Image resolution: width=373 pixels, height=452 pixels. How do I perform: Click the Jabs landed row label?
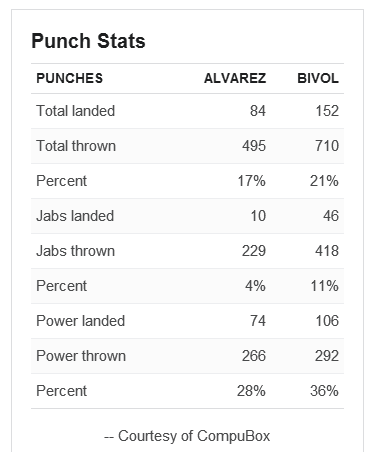(x=75, y=216)
